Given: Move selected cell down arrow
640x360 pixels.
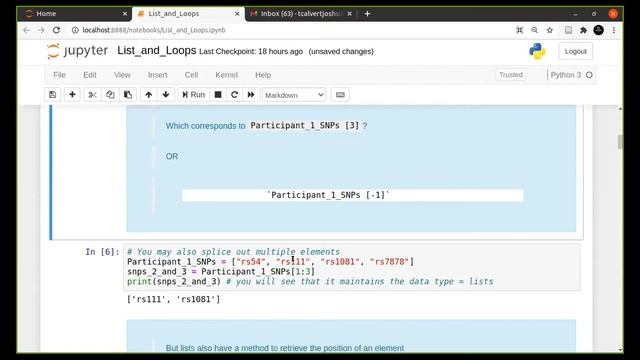Looking at the screenshot, I should [166, 95].
